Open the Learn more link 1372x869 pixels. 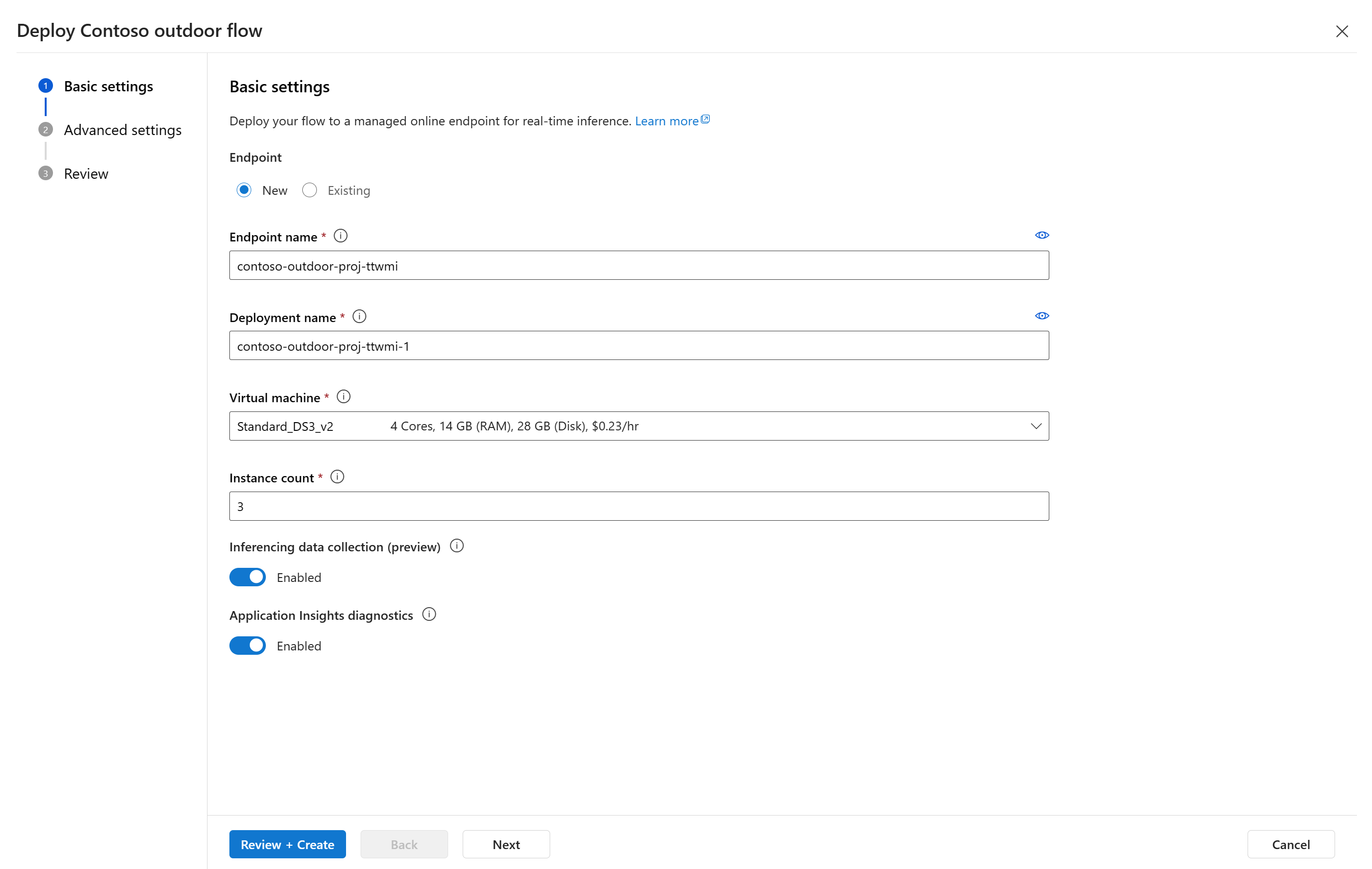point(672,121)
